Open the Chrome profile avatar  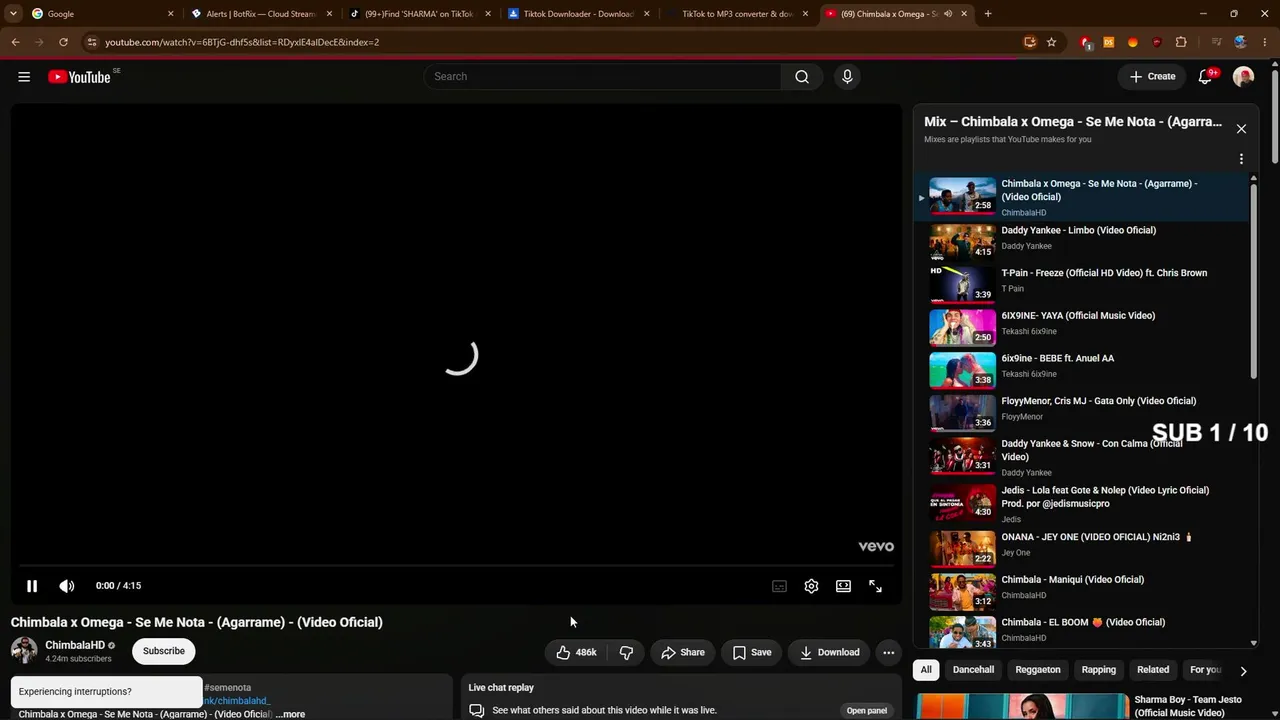click(1240, 42)
